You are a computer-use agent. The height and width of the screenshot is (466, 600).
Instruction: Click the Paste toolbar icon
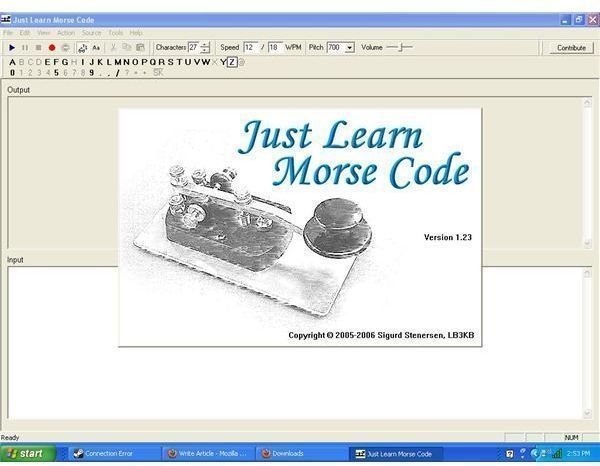pyautogui.click(x=140, y=47)
